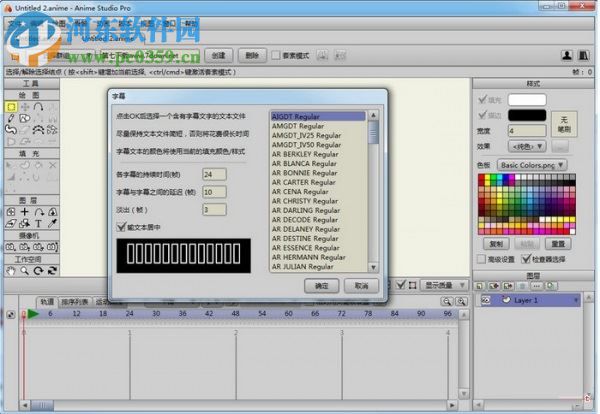Select the Zoom Workspace magnifier tool
Viewport: 600px width, 414px height.
tap(25, 271)
